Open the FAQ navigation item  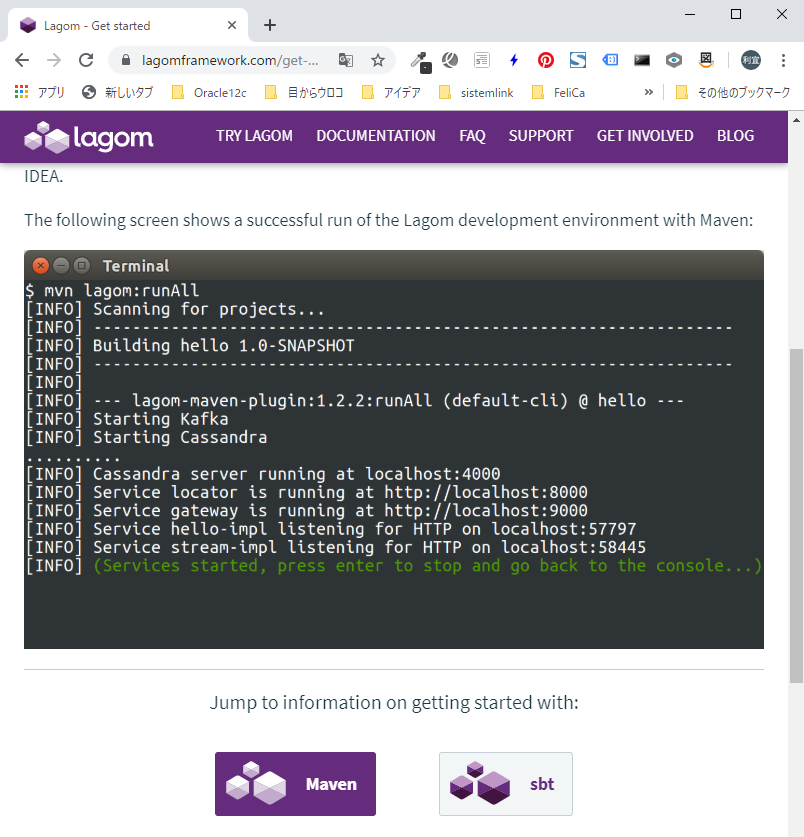click(x=472, y=136)
